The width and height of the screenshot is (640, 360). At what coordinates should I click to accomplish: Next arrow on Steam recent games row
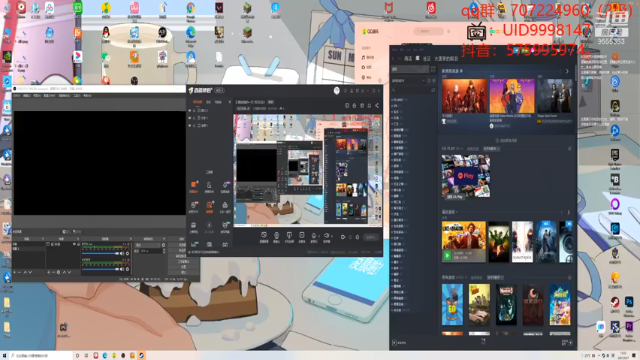(568, 212)
